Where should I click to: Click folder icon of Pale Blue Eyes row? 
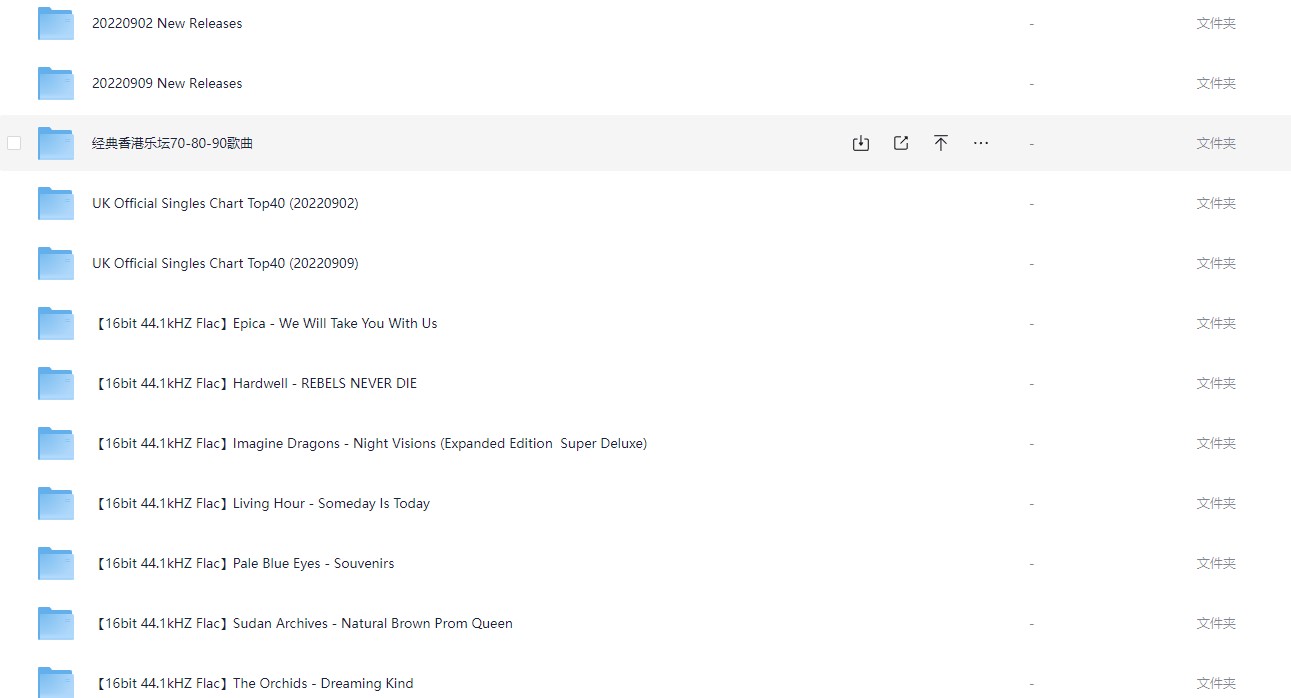(x=56, y=563)
